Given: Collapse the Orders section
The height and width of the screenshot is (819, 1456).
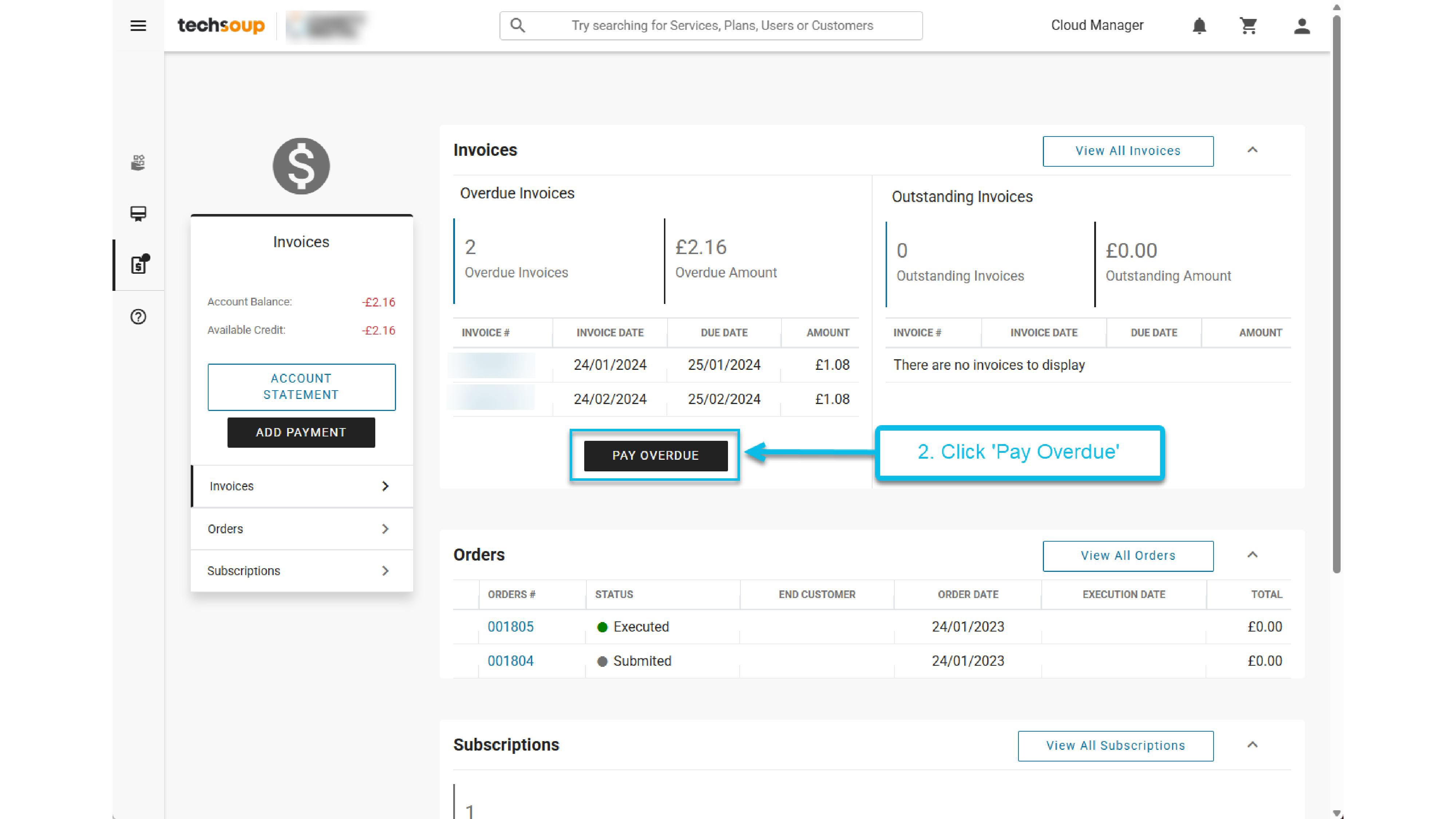Looking at the screenshot, I should click(x=1253, y=555).
